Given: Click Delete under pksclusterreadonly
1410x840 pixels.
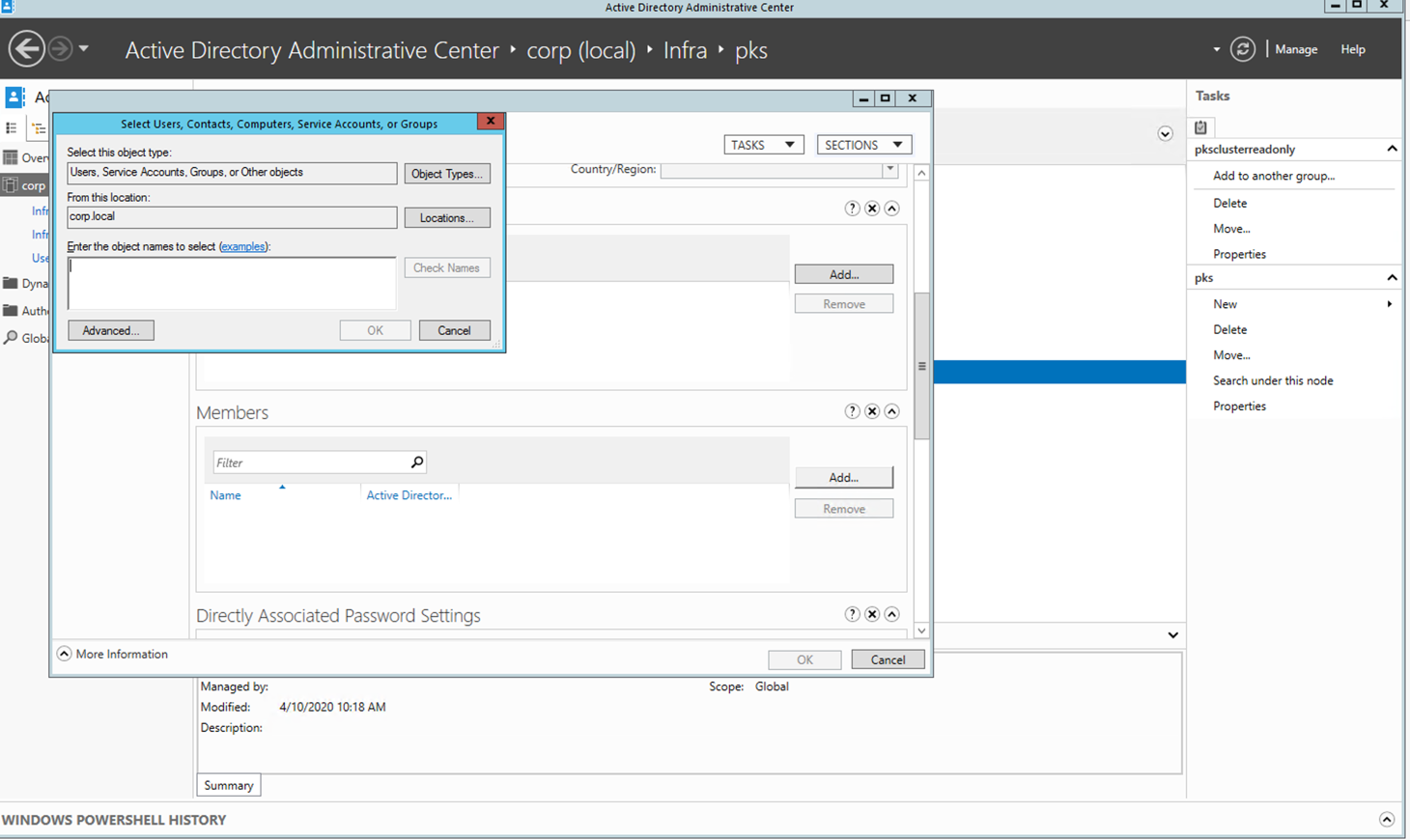Looking at the screenshot, I should click(x=1229, y=203).
